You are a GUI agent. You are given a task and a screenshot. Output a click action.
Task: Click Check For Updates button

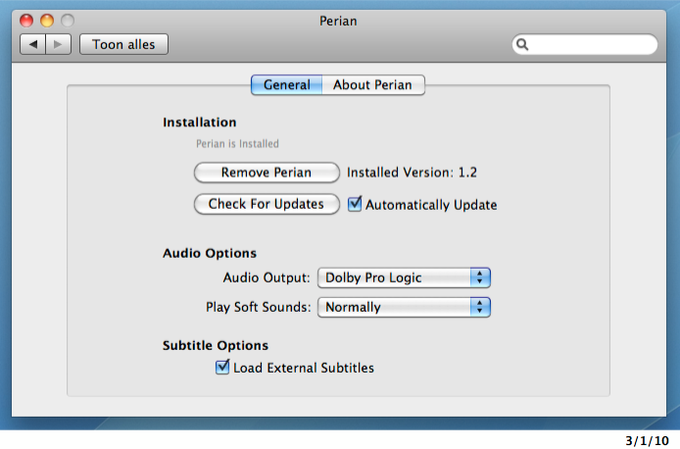point(266,204)
